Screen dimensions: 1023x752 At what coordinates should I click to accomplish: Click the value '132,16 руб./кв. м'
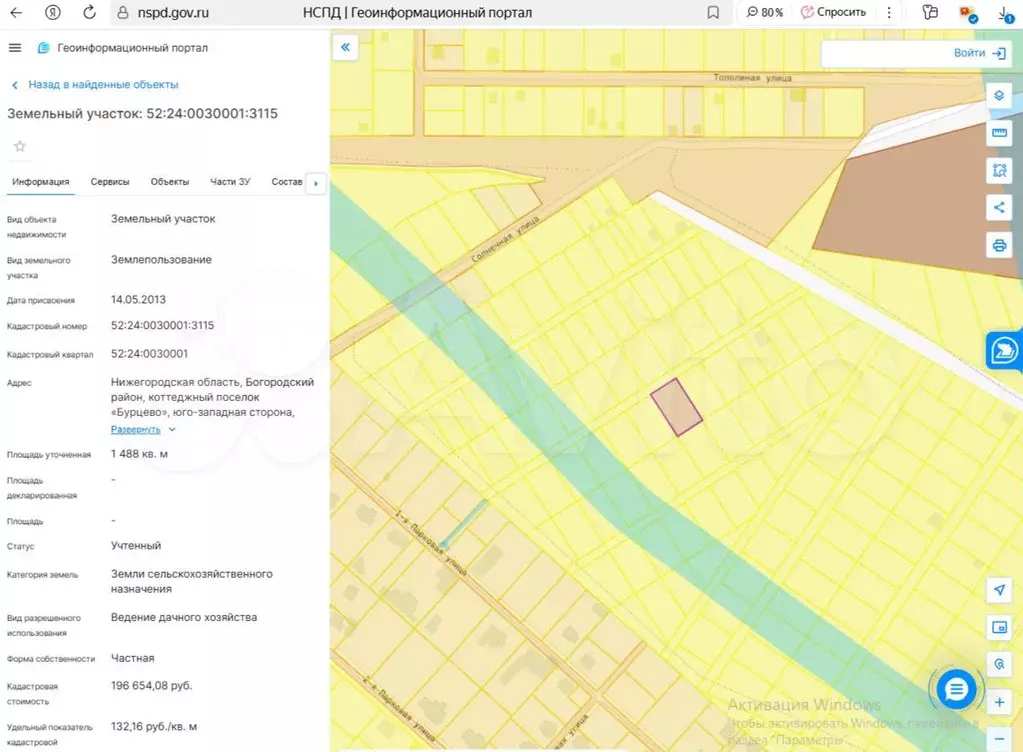point(154,727)
